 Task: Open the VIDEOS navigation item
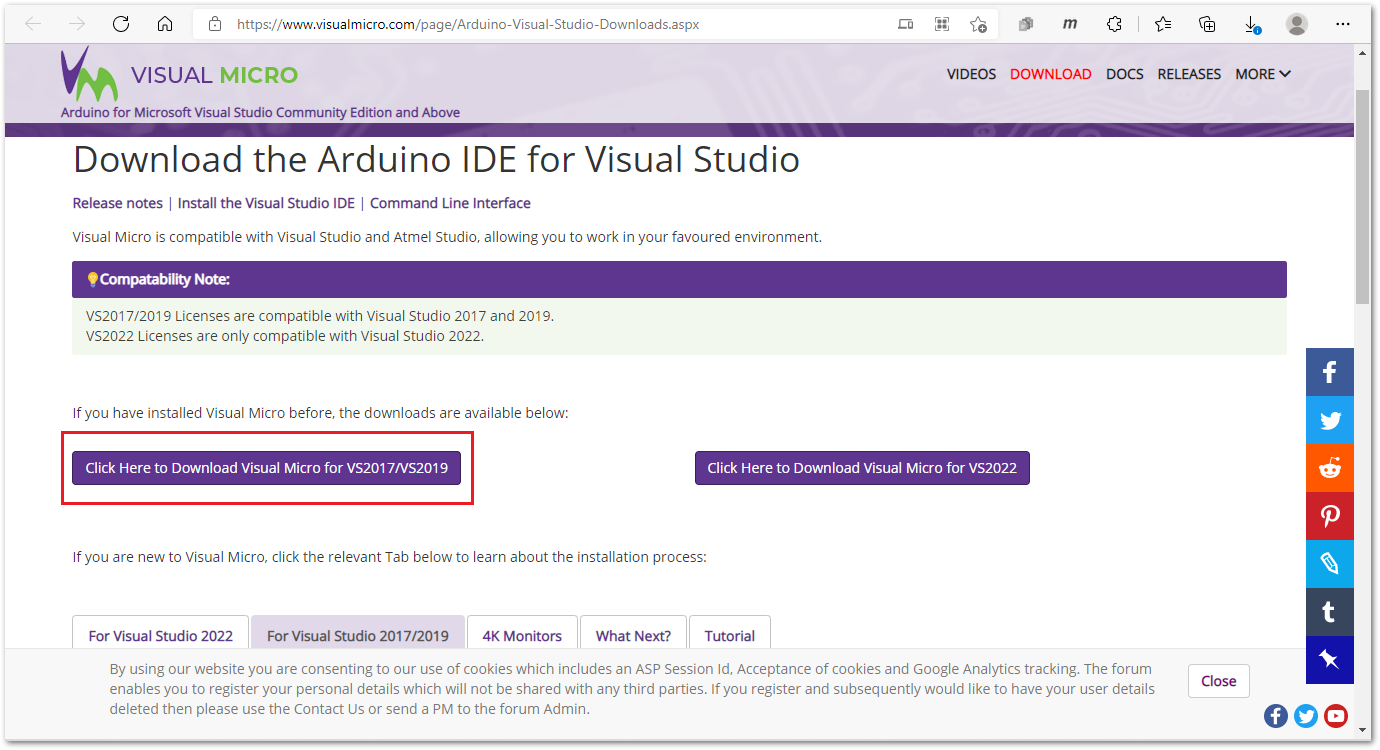click(x=972, y=74)
